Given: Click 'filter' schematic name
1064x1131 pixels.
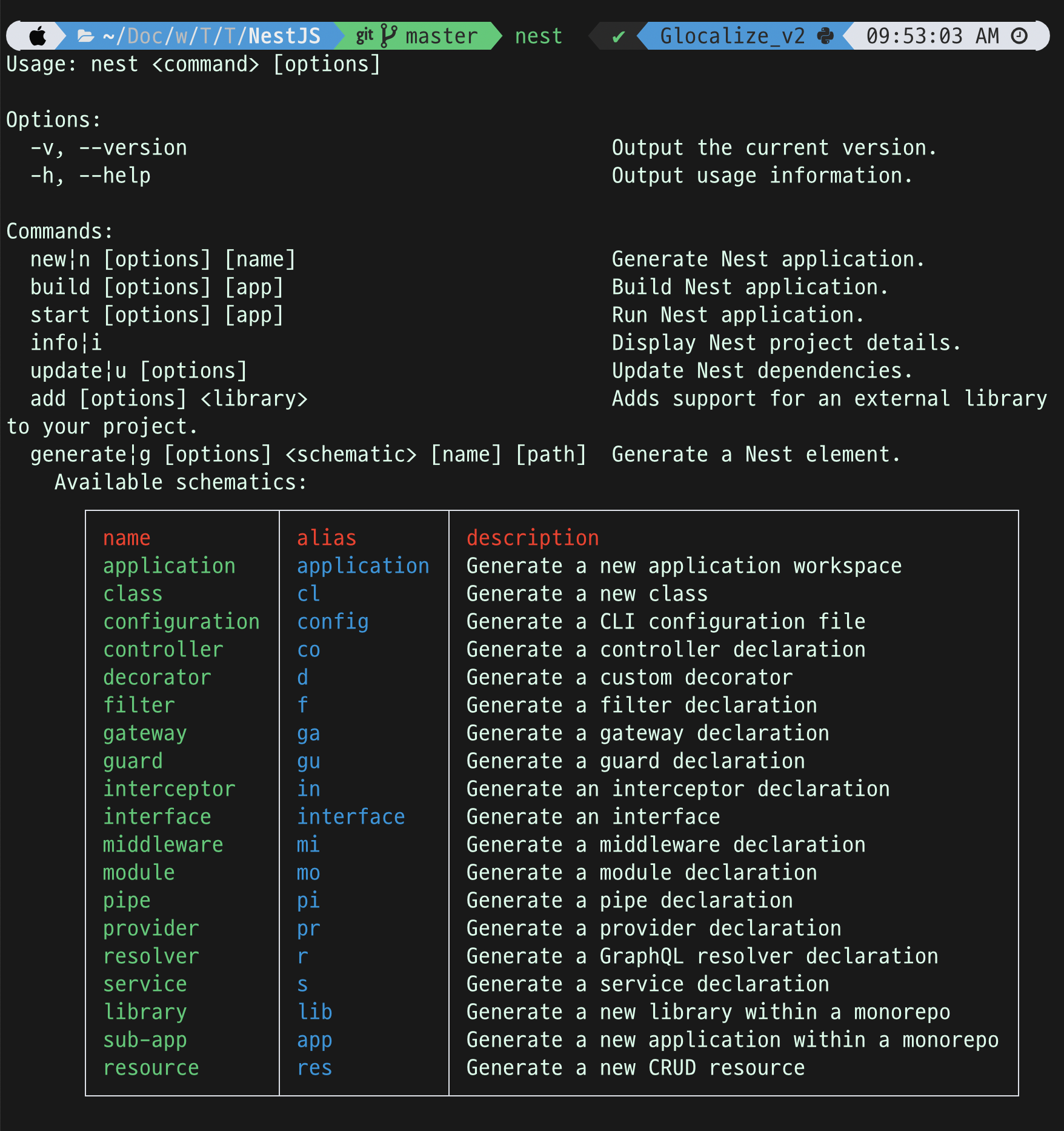Looking at the screenshot, I should [139, 706].
